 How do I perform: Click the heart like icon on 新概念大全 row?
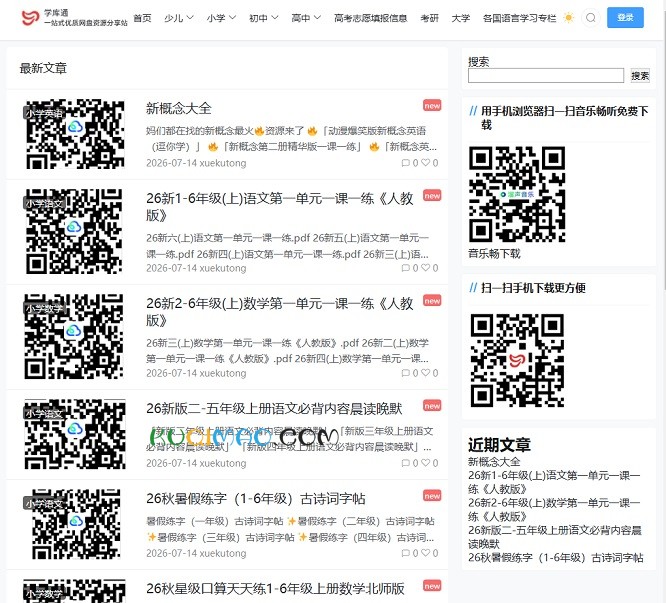(x=426, y=163)
